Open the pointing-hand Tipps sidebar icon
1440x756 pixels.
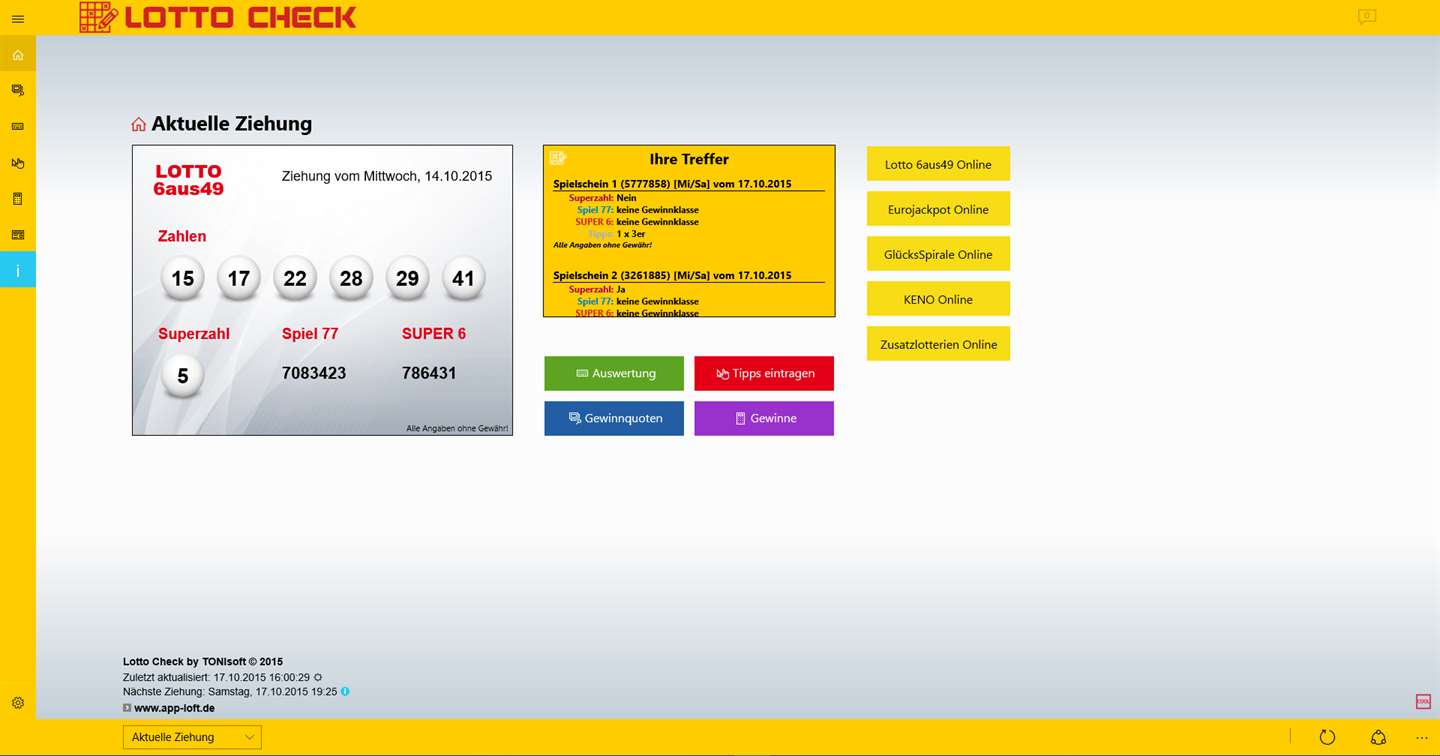18,162
